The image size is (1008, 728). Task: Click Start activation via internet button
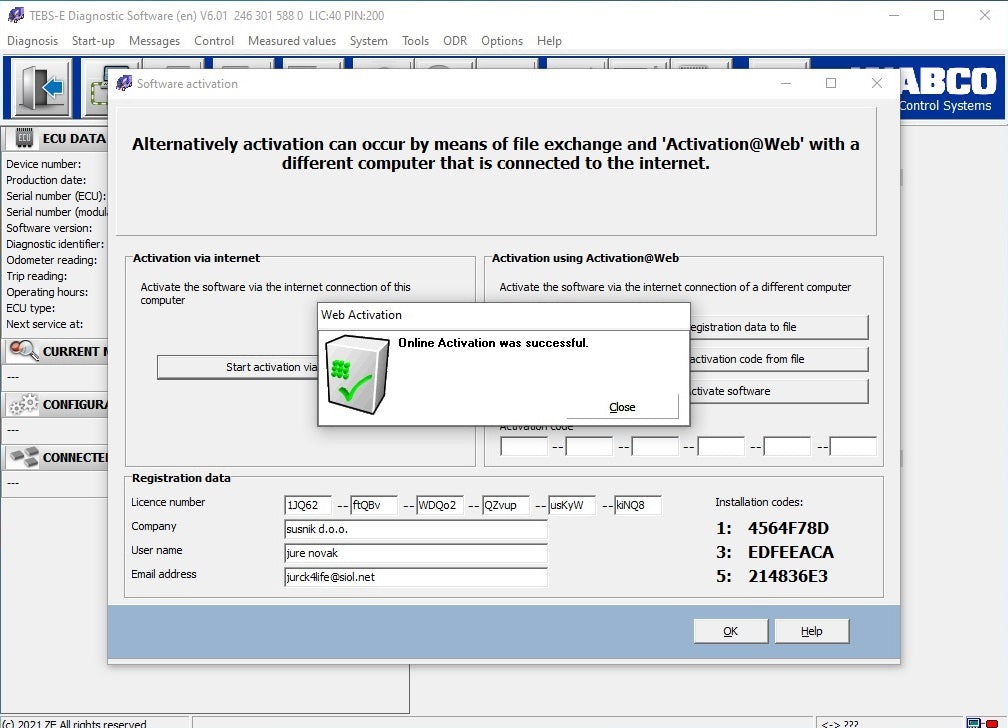point(238,367)
